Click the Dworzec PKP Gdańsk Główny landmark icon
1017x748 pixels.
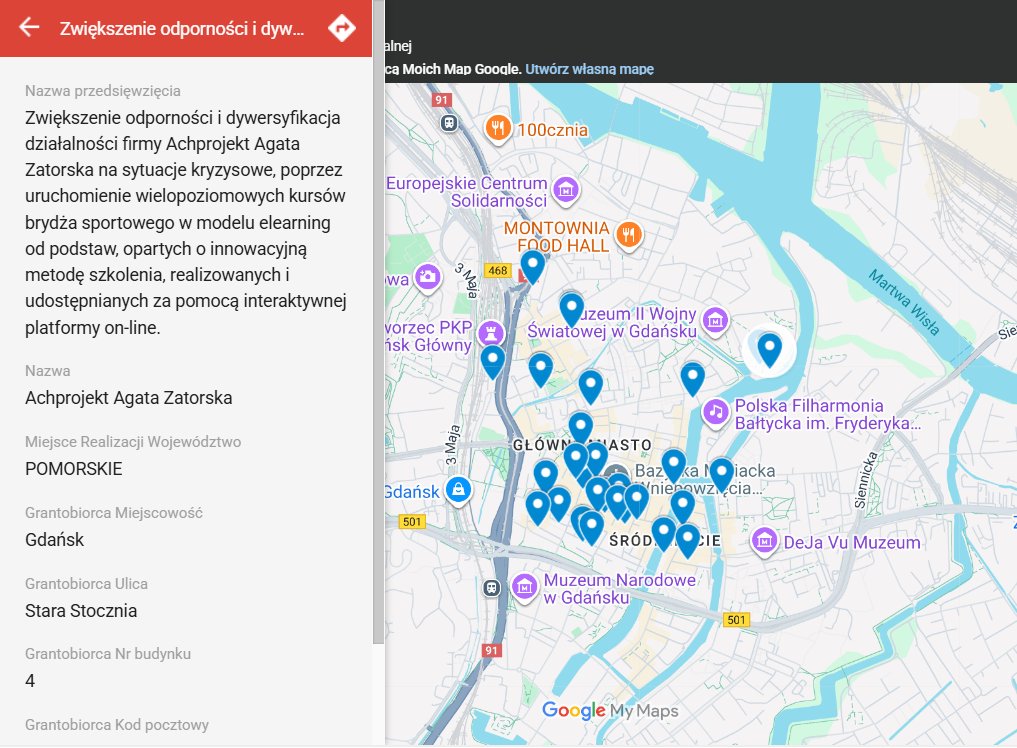coord(491,333)
